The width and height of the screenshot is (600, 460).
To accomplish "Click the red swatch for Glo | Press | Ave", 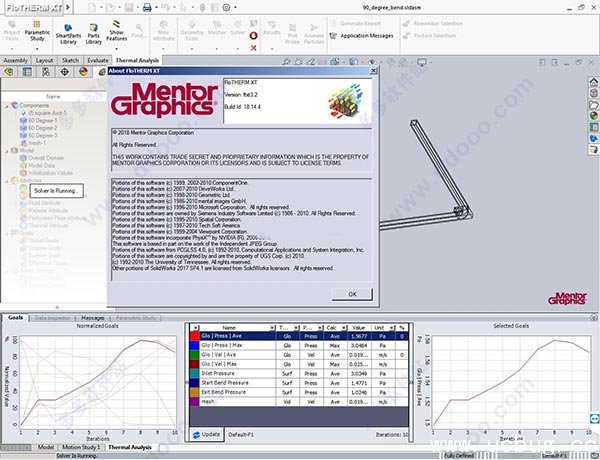I will [x=195, y=337].
